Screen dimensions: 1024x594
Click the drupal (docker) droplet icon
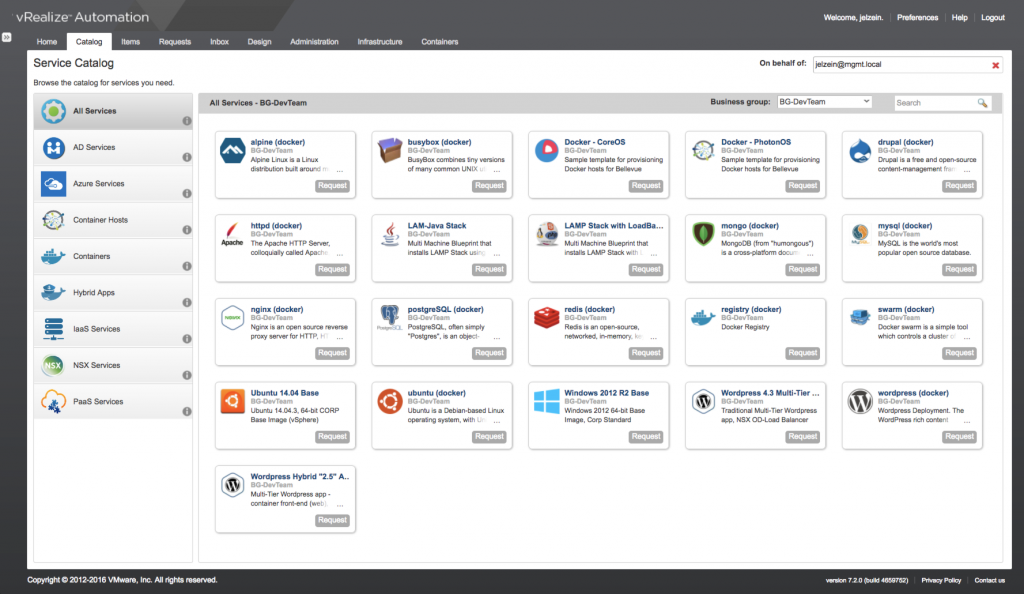[x=860, y=151]
